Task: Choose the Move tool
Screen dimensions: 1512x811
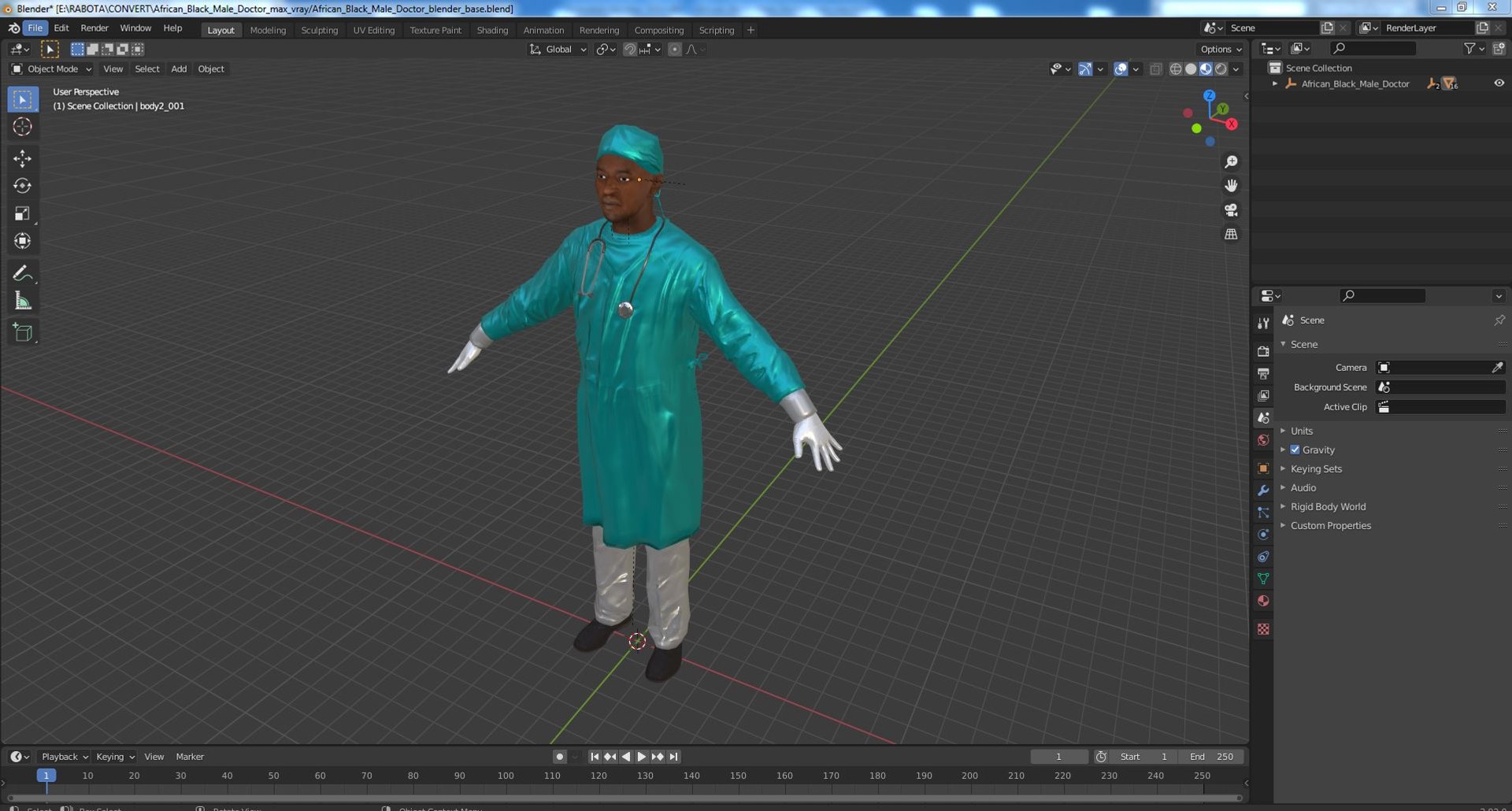Action: tap(22, 158)
